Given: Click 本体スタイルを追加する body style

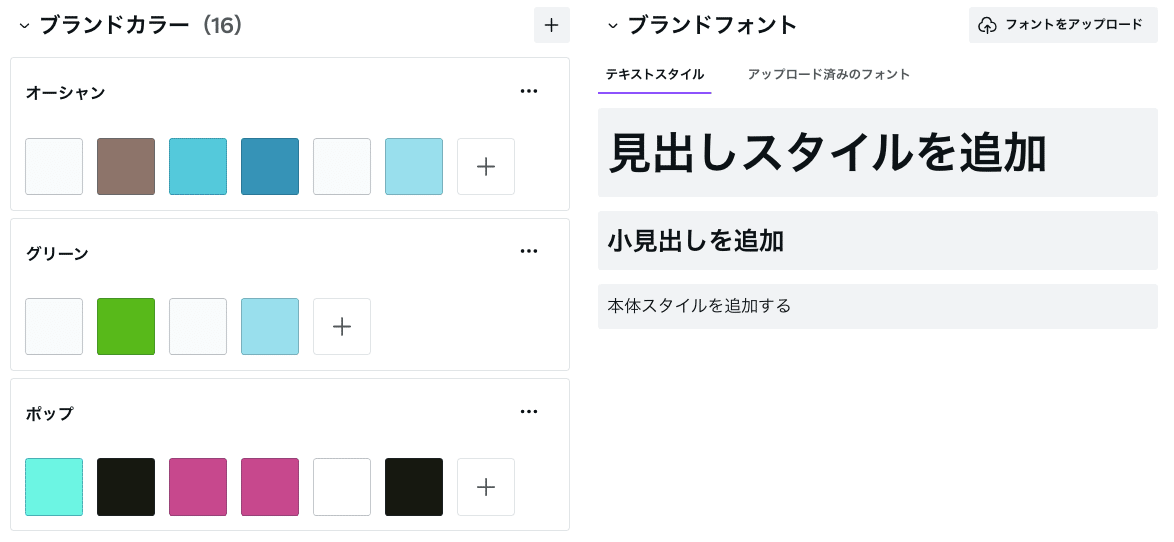Looking at the screenshot, I should (x=878, y=306).
